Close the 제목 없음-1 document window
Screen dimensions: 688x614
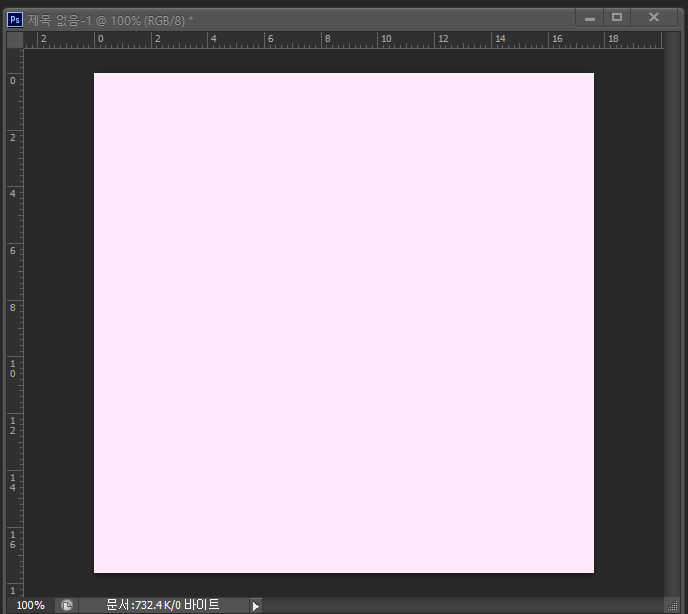[654, 18]
